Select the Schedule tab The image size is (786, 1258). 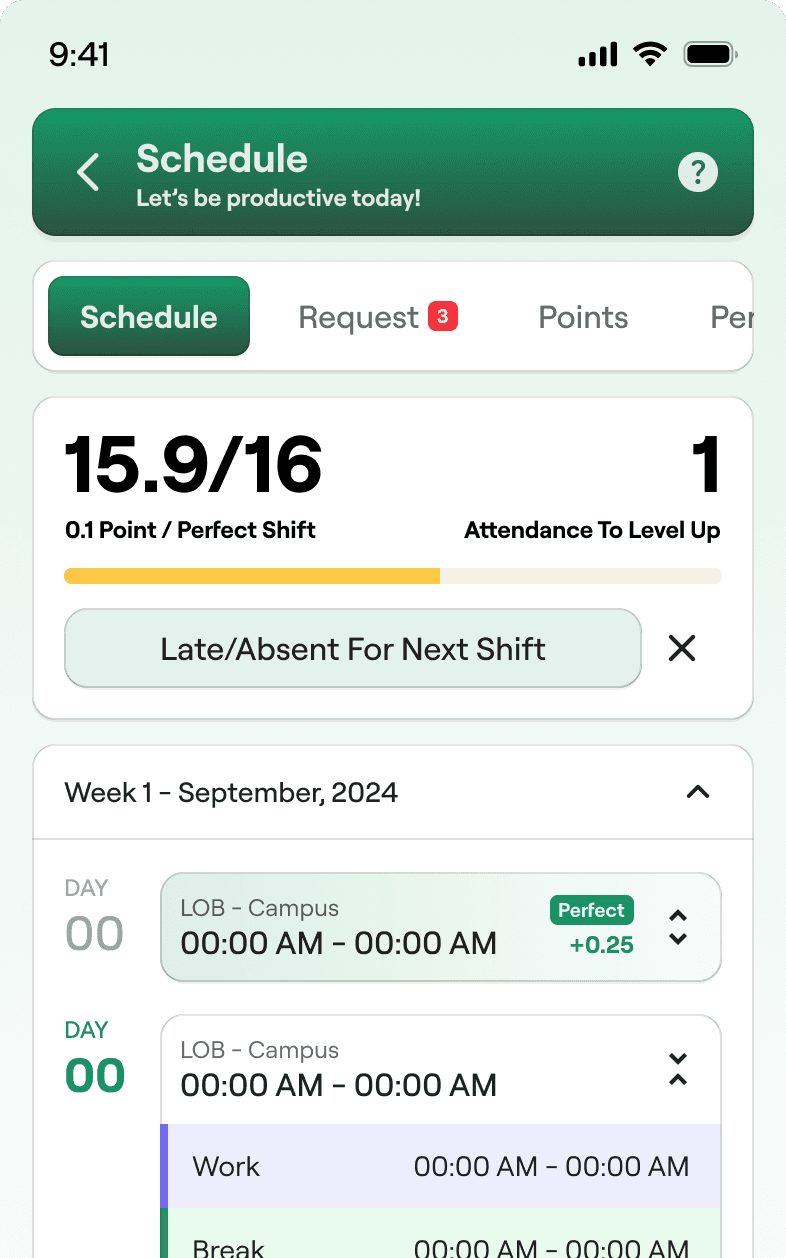[x=149, y=316]
